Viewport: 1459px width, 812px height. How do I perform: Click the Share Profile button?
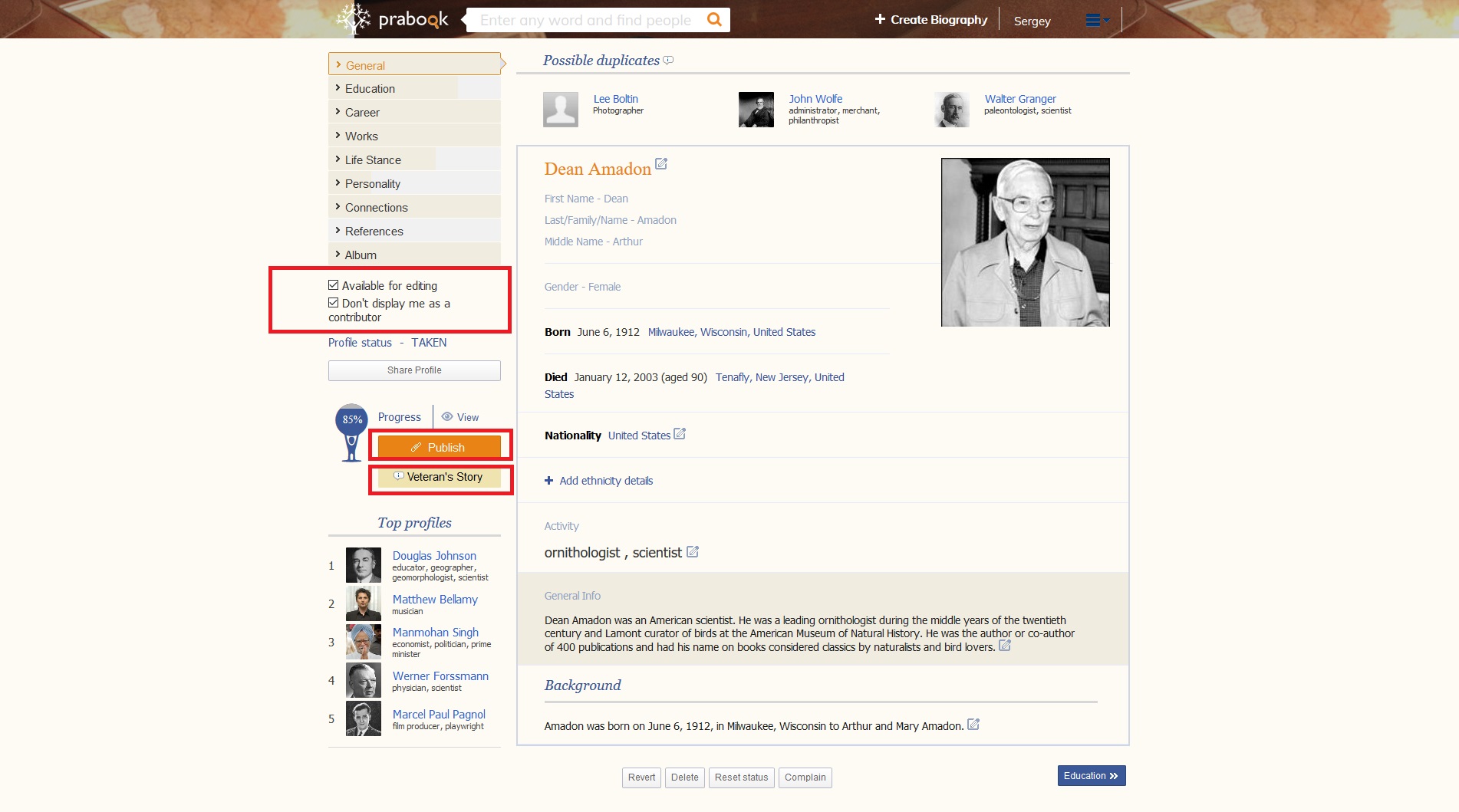coord(414,370)
